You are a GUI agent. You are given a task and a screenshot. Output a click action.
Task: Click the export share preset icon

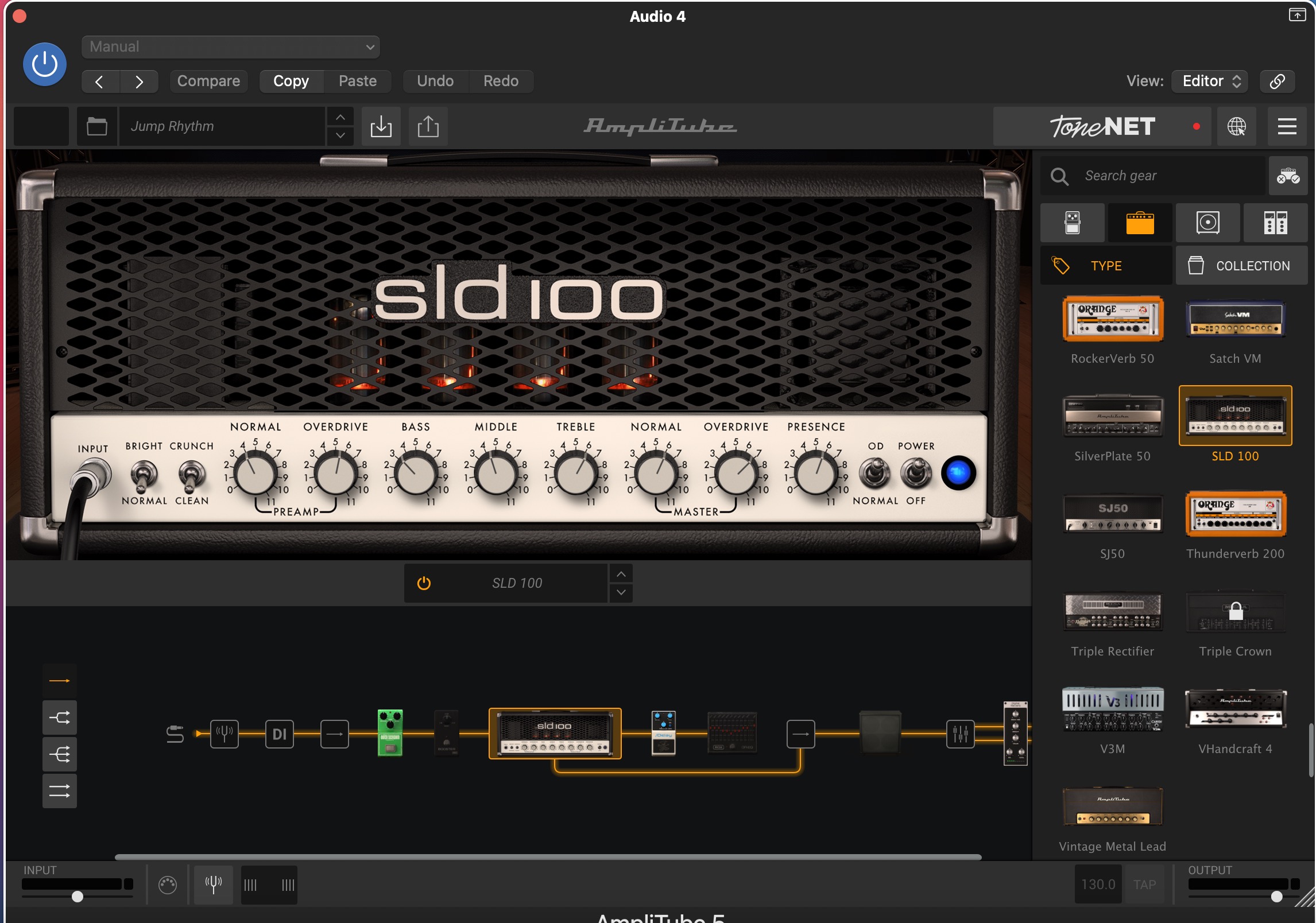click(428, 126)
